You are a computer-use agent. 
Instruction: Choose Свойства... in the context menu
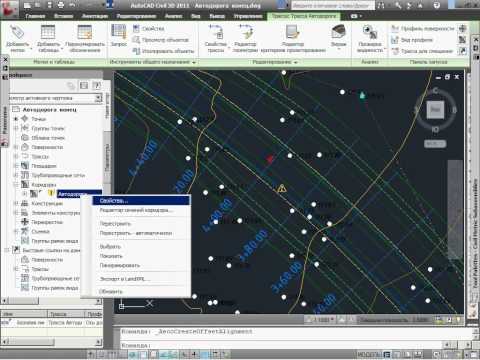[x=114, y=201]
